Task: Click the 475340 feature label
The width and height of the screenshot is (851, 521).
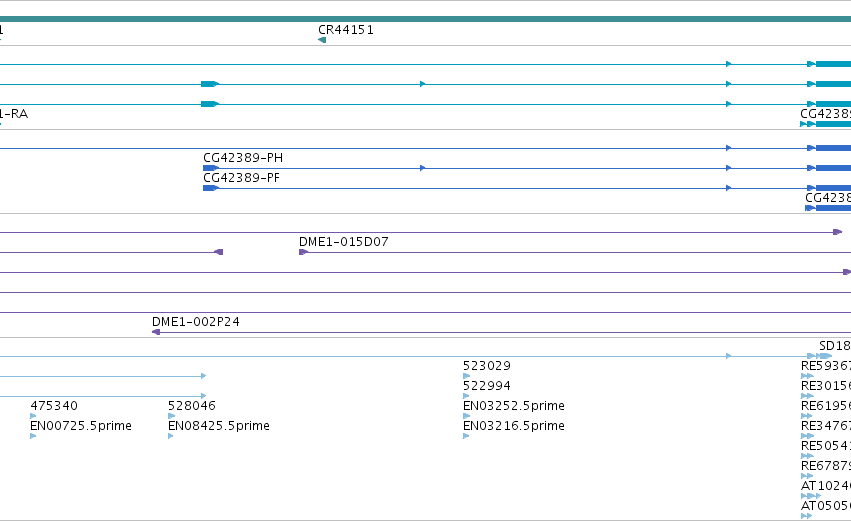Action: point(54,406)
